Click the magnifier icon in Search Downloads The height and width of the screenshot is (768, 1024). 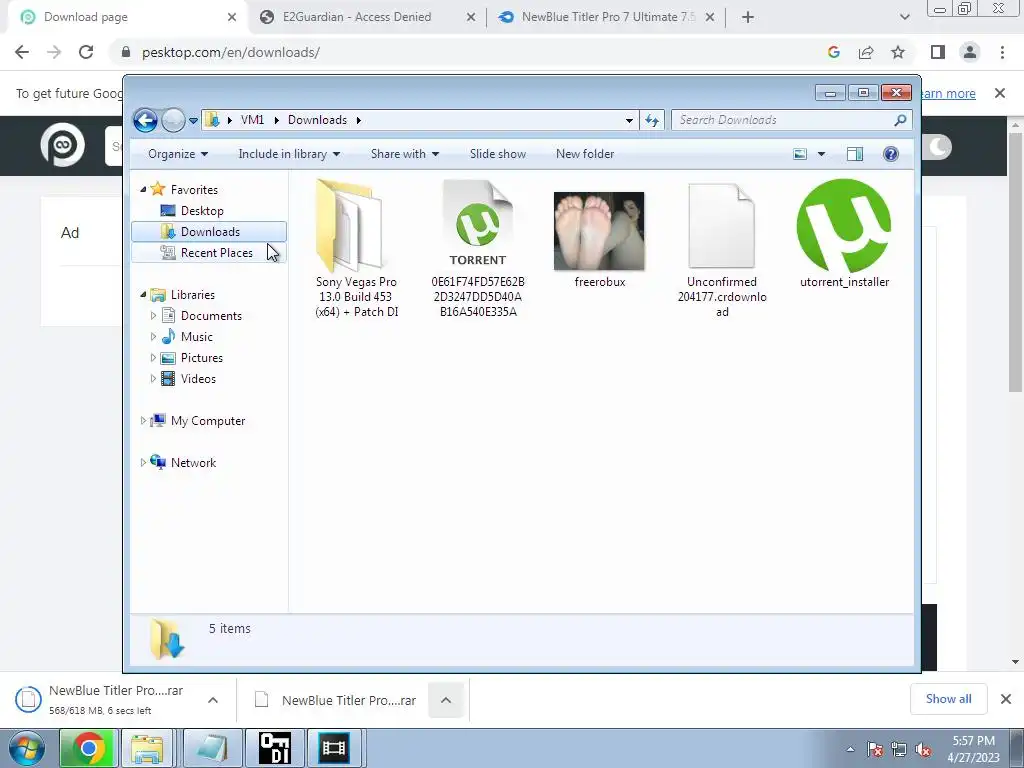(901, 120)
